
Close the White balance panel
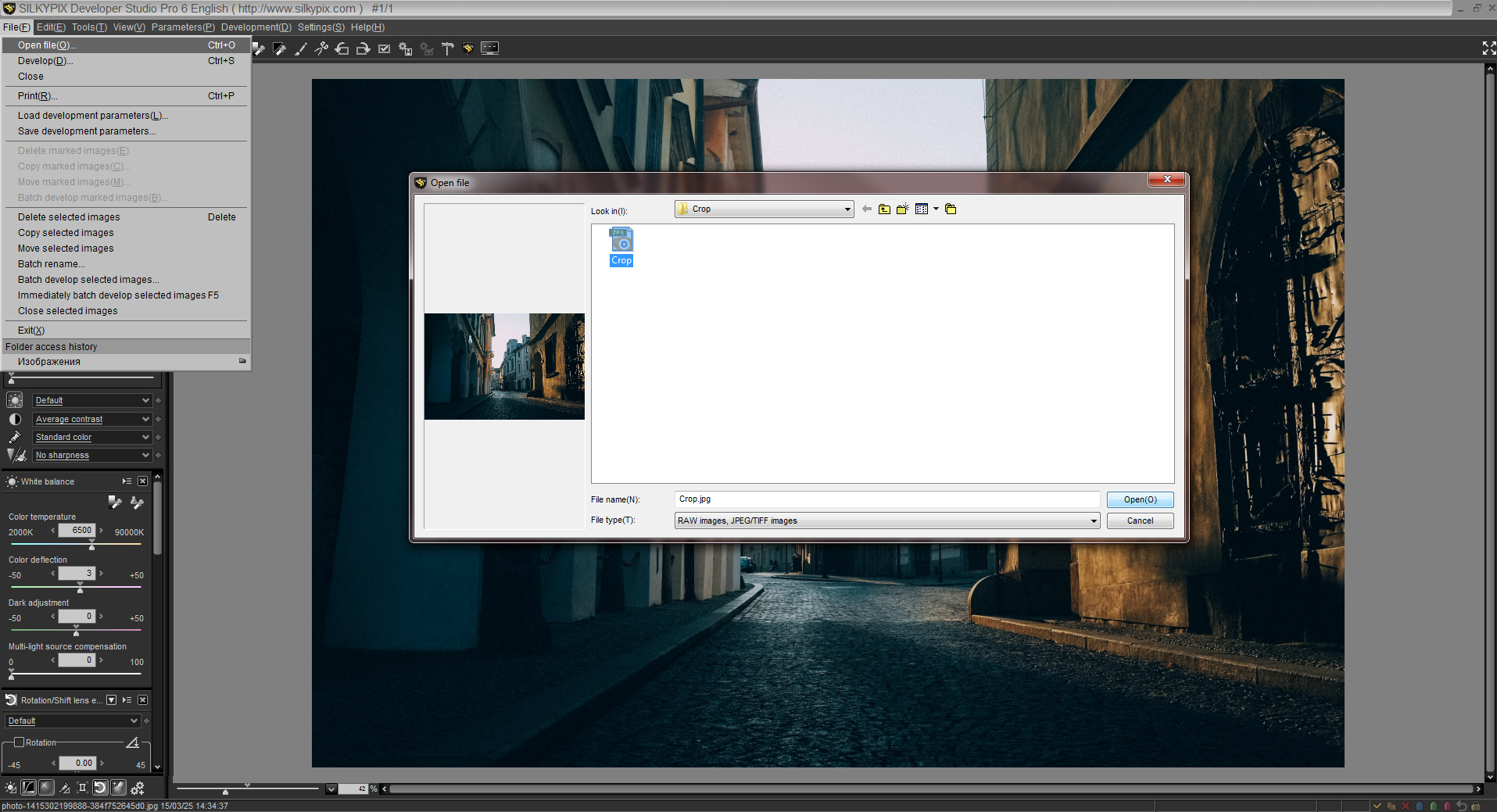point(143,481)
